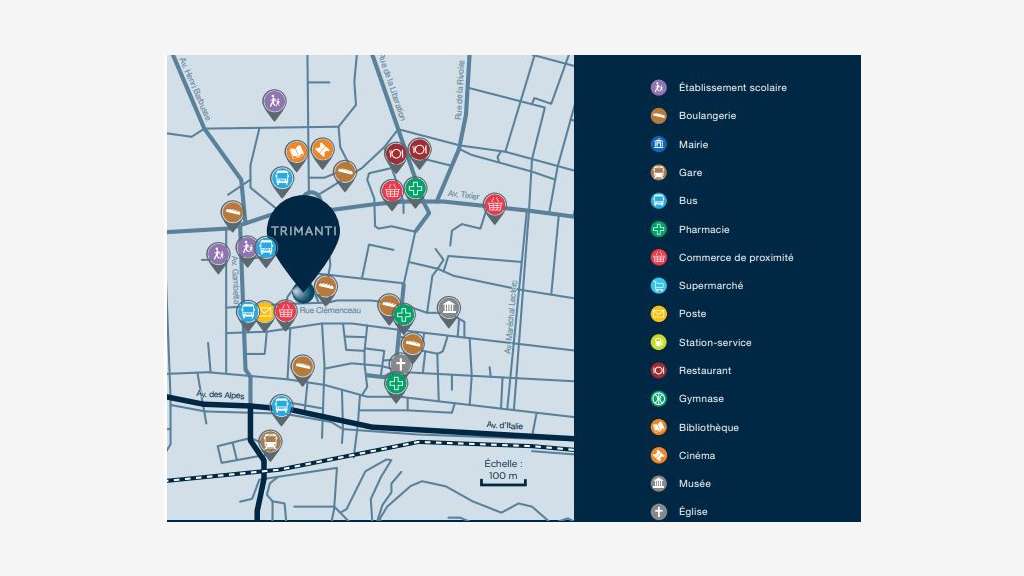The height and width of the screenshot is (576, 1024).
Task: Click the 'Musée' legend label
Action: coord(694,483)
